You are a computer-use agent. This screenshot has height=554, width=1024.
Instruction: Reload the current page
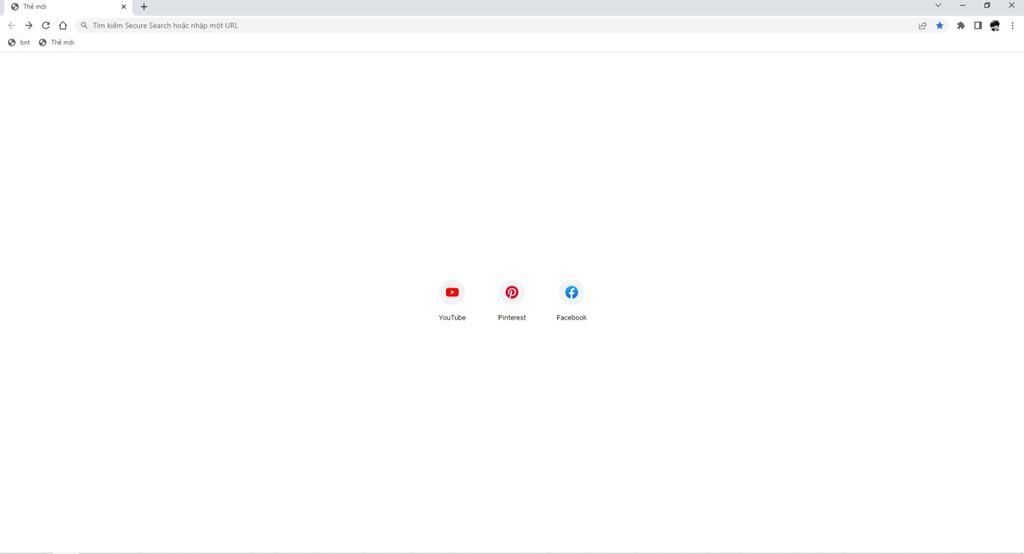coord(46,25)
